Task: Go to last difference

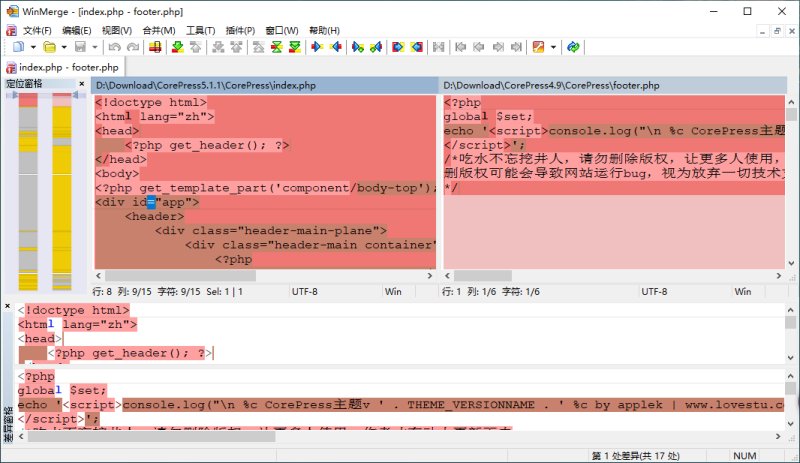Action: click(295, 47)
